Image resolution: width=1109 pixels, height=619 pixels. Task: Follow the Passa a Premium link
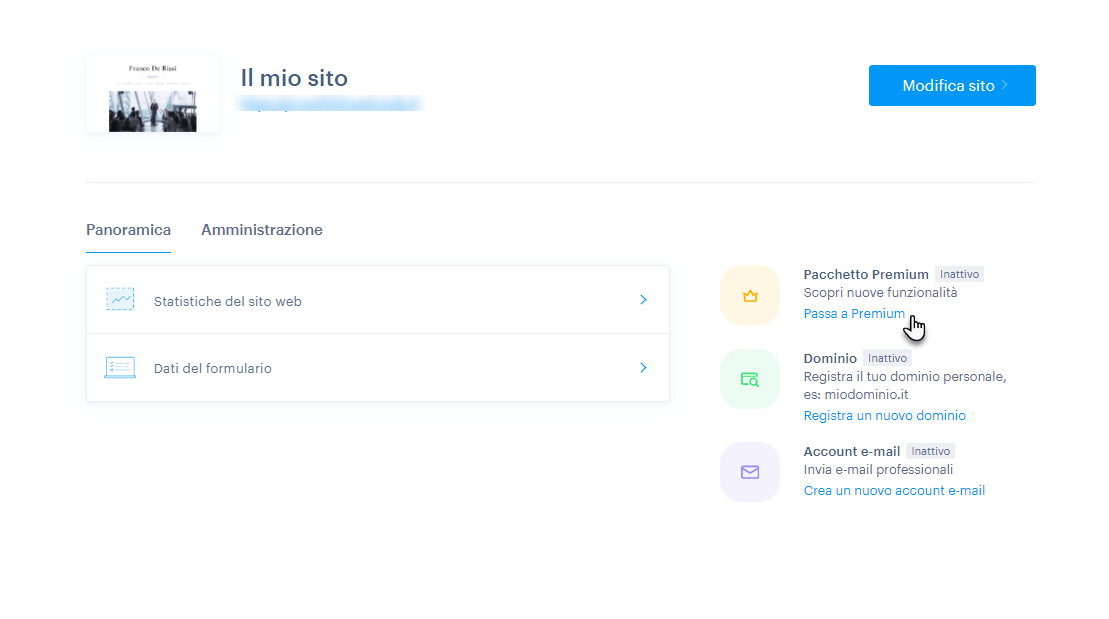coord(854,313)
